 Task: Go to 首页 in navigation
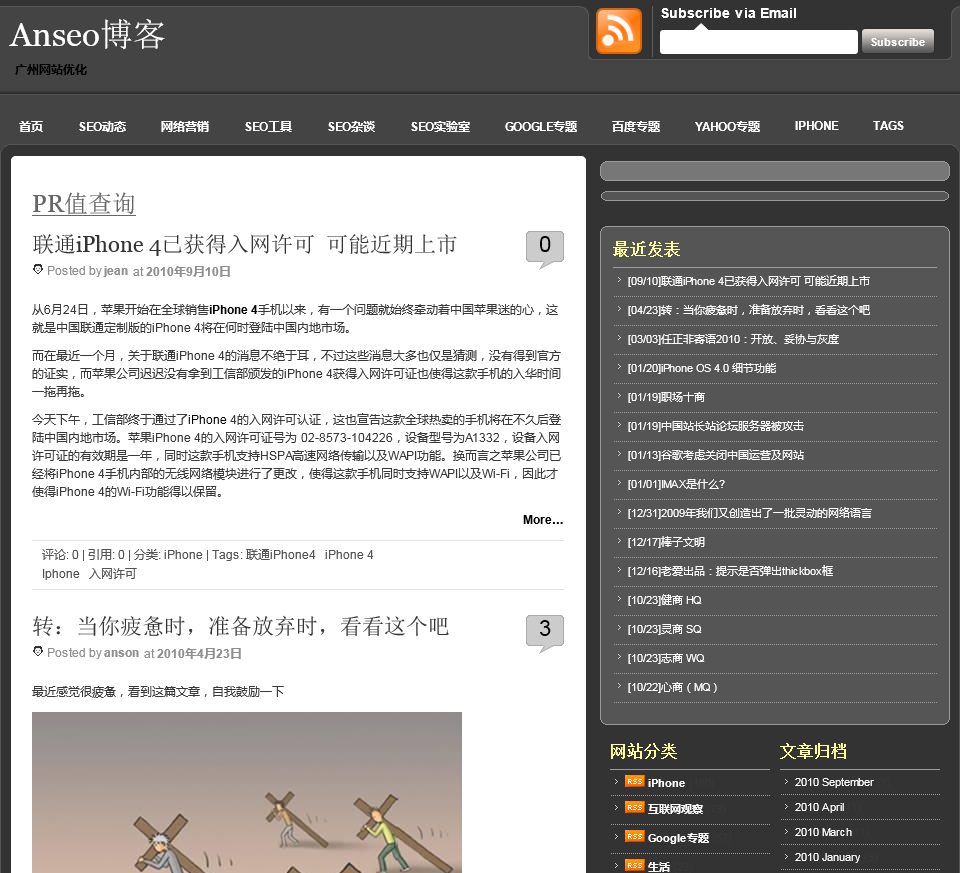pyautogui.click(x=31, y=127)
